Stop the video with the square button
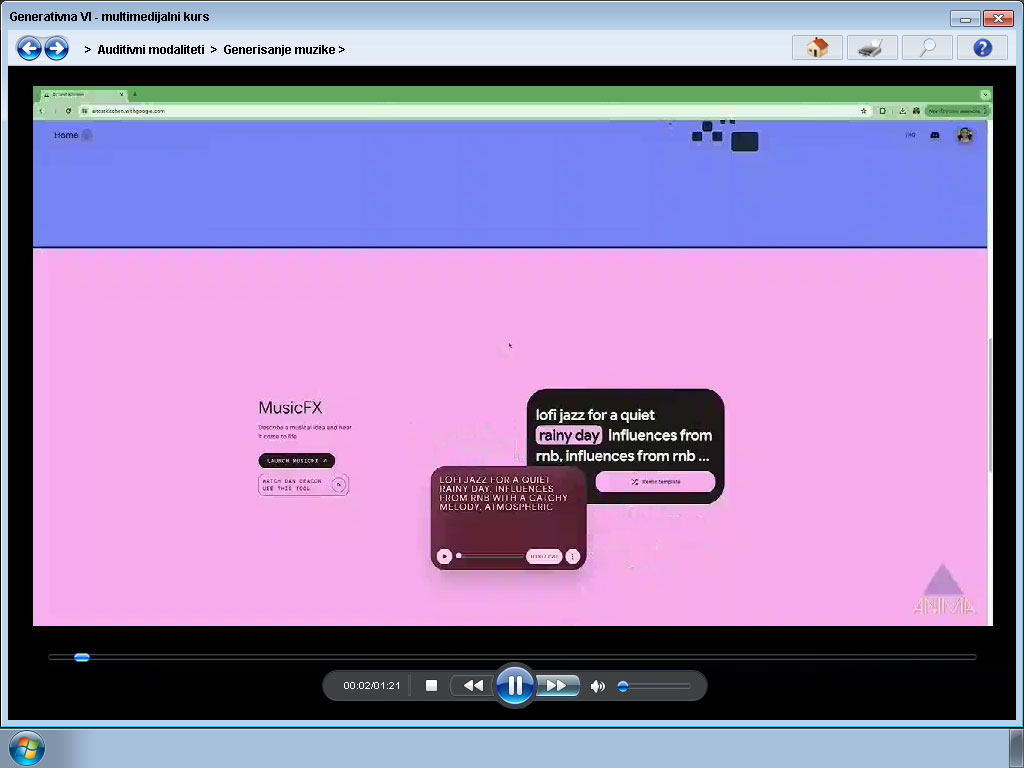 tap(432, 685)
